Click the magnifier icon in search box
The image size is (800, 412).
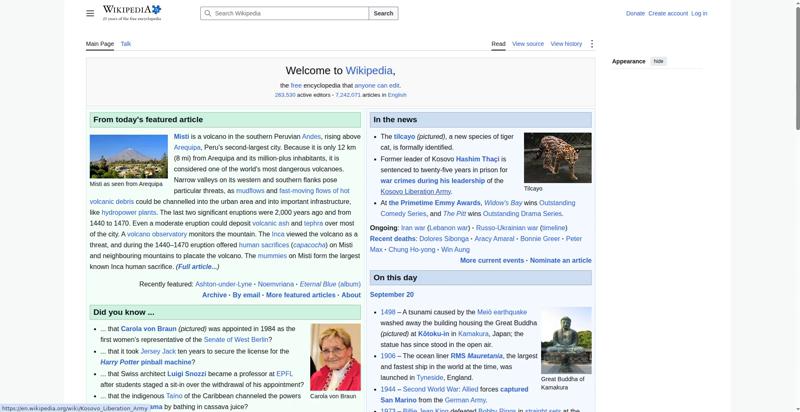click(x=208, y=13)
